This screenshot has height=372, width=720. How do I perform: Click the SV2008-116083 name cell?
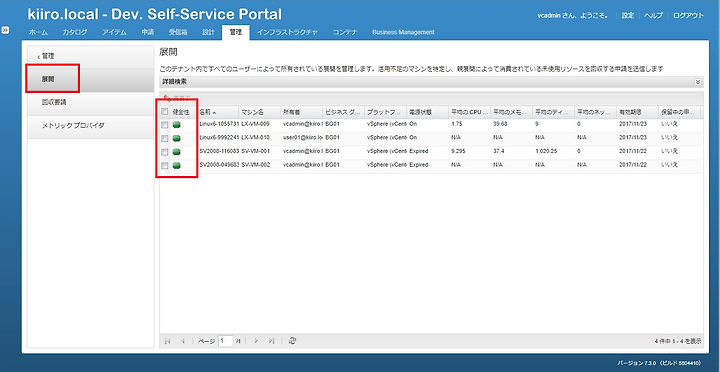[x=219, y=151]
